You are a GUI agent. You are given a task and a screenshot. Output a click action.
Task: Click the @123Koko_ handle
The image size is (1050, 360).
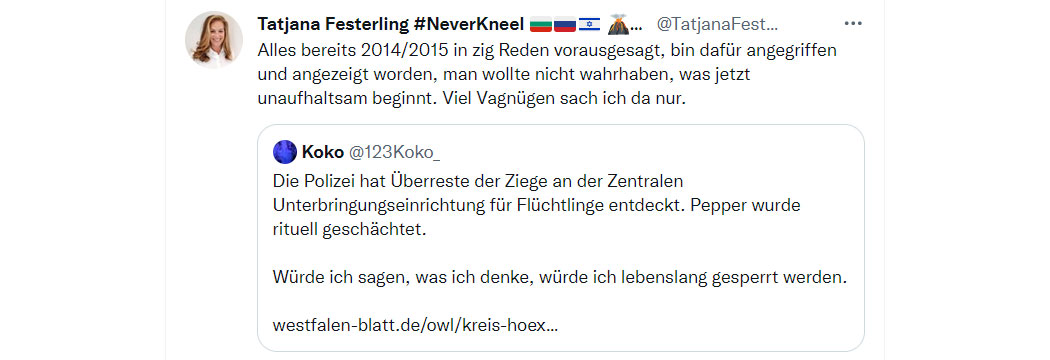pyautogui.click(x=393, y=153)
